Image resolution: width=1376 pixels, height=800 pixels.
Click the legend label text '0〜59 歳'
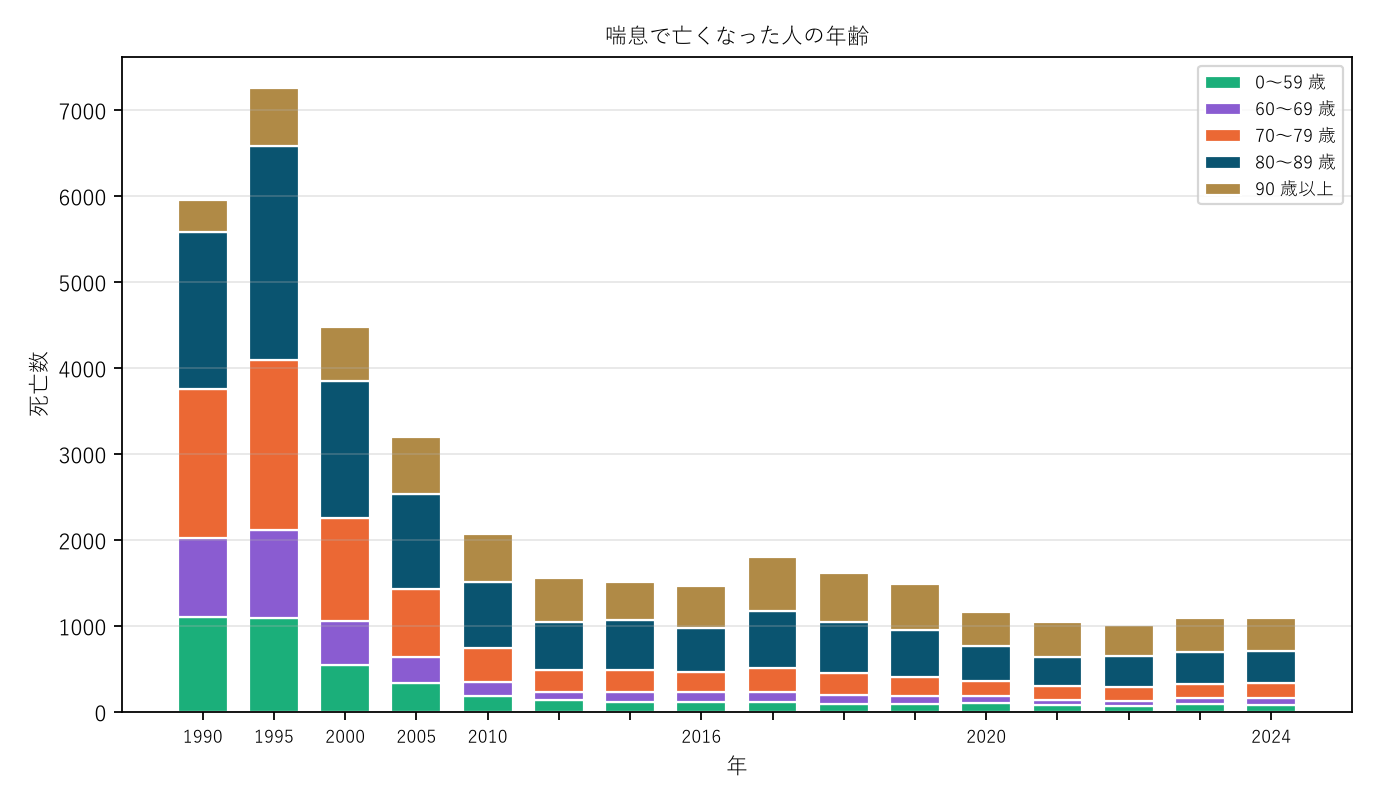[x=1290, y=82]
